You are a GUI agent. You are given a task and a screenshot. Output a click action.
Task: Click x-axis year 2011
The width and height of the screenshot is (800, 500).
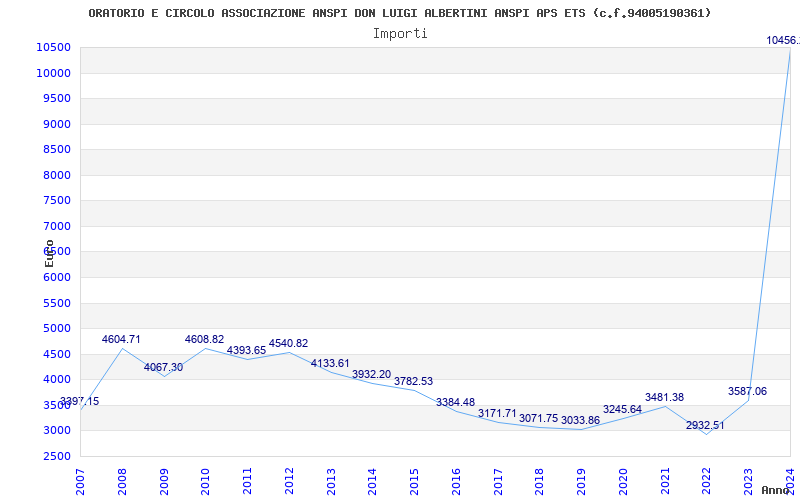tap(247, 481)
